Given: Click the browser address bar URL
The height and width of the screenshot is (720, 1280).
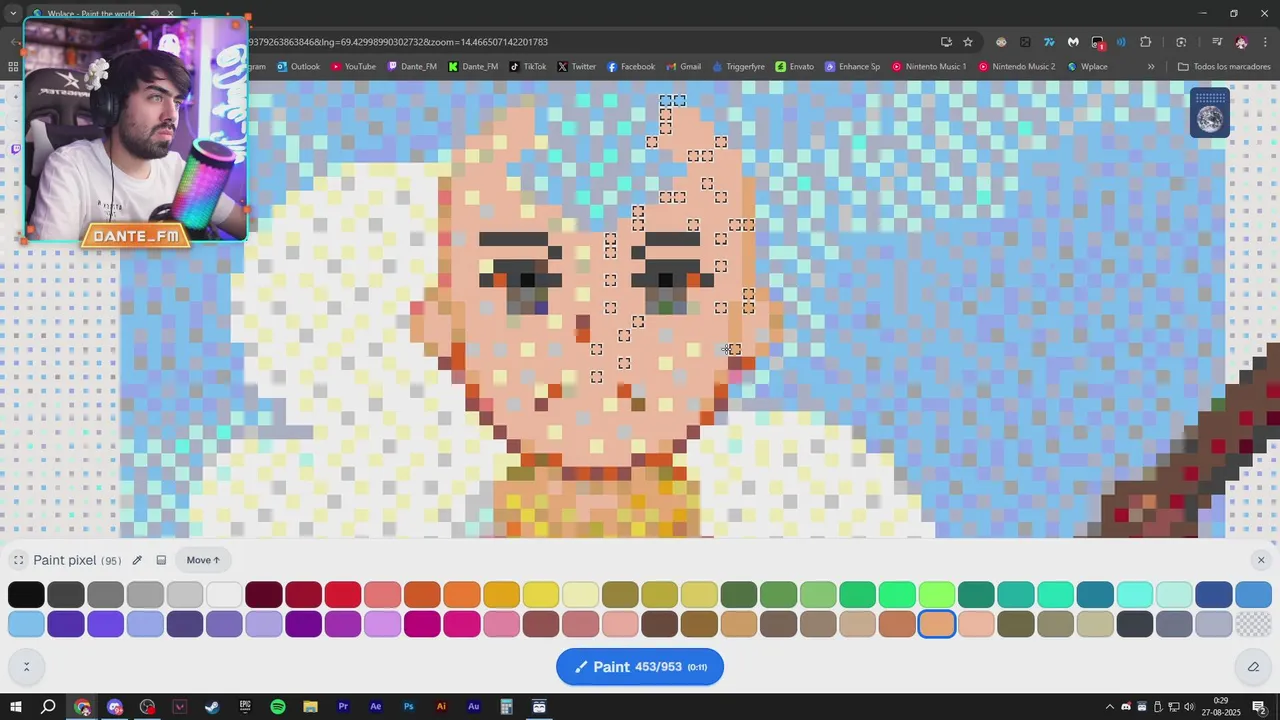Looking at the screenshot, I should click(x=398, y=42).
